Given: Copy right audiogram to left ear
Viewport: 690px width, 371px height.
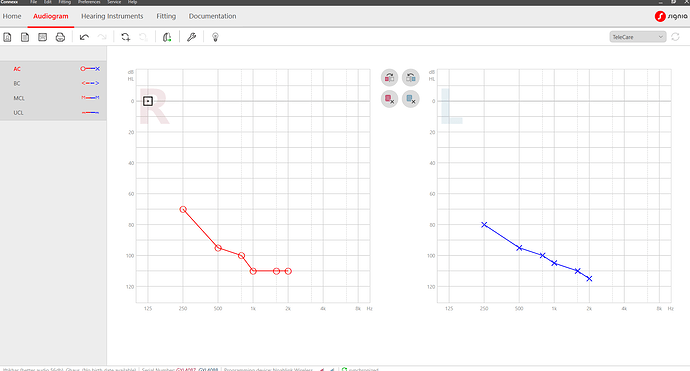Looking at the screenshot, I should tap(389, 78).
